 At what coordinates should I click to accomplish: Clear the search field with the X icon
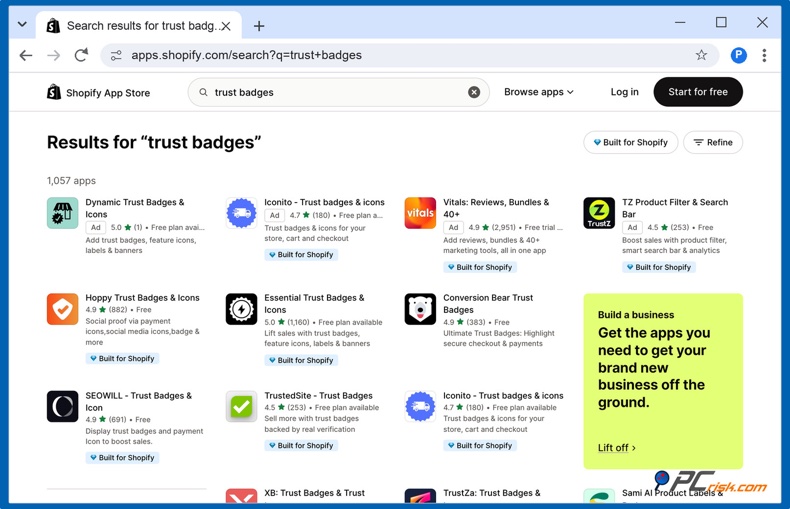[474, 92]
